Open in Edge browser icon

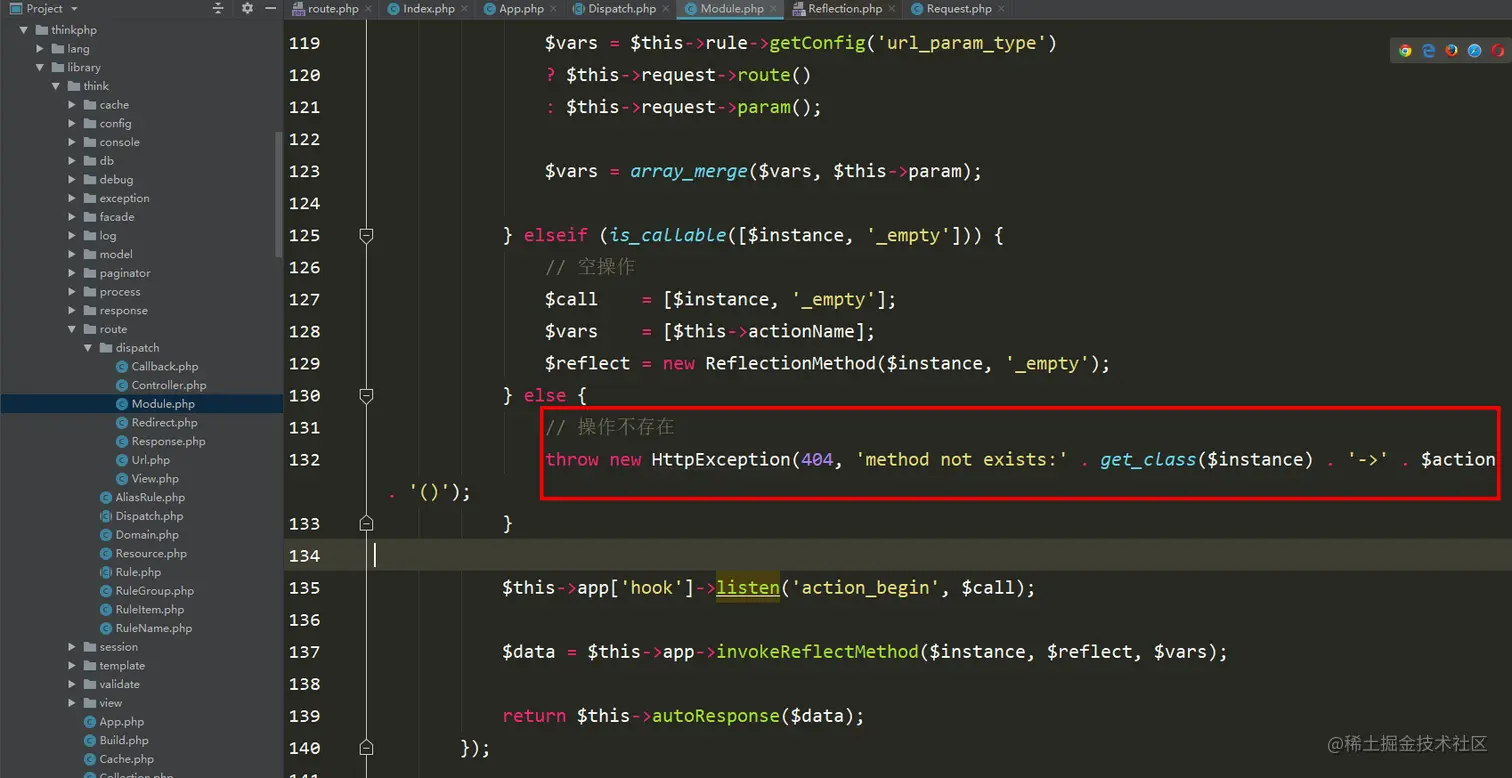pyautogui.click(x=1429, y=50)
